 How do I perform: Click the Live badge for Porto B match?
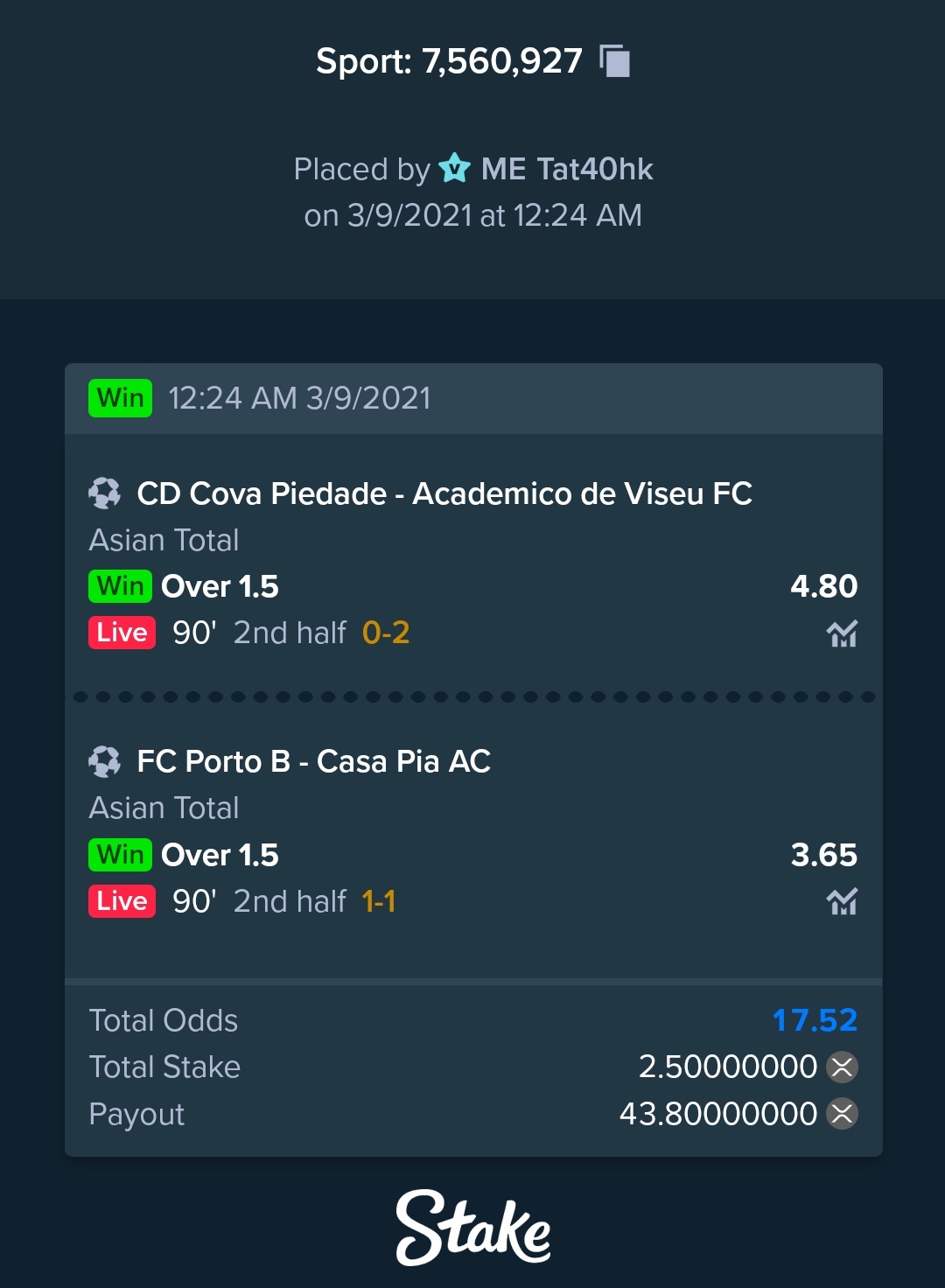[x=122, y=900]
